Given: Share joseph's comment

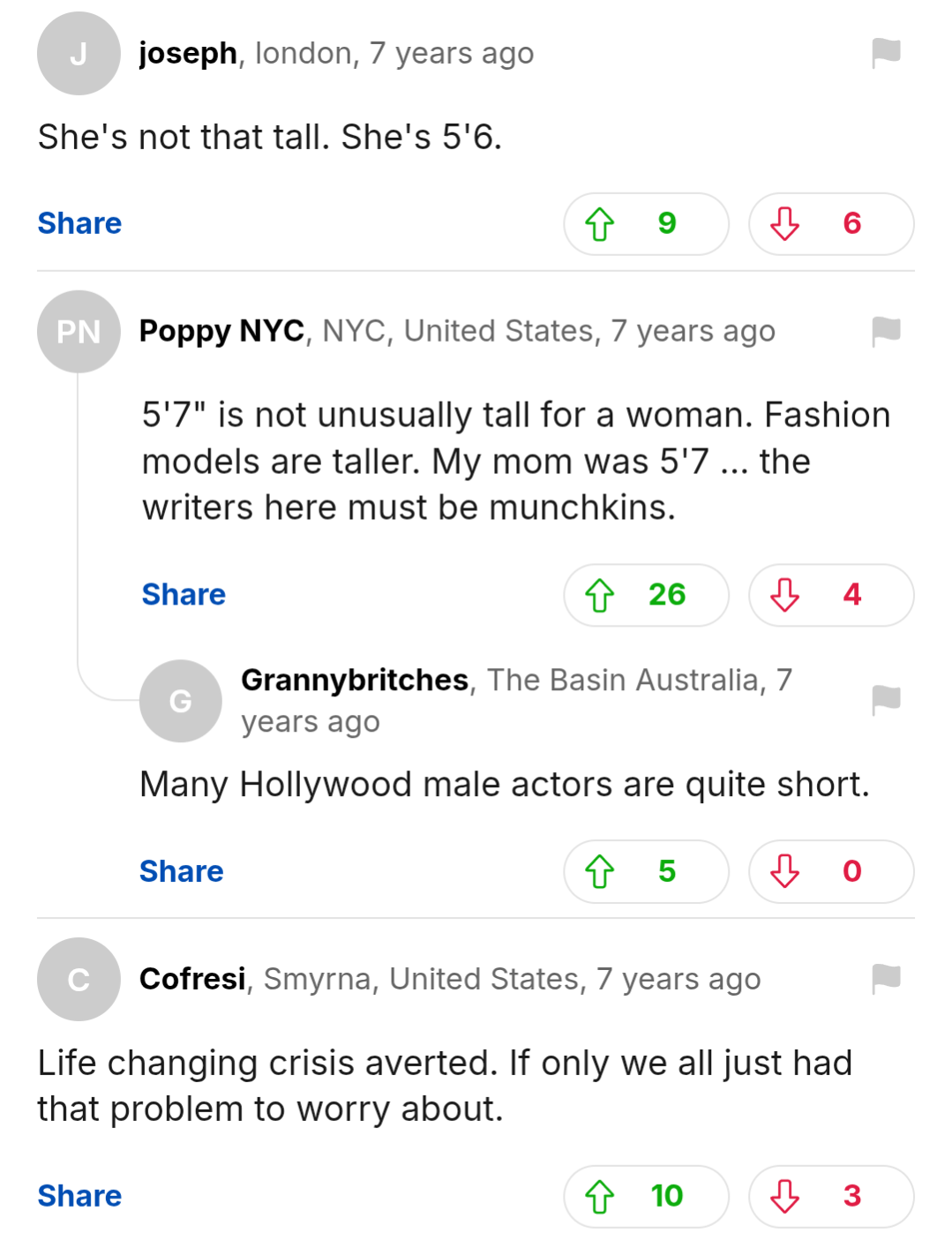Looking at the screenshot, I should click(79, 223).
